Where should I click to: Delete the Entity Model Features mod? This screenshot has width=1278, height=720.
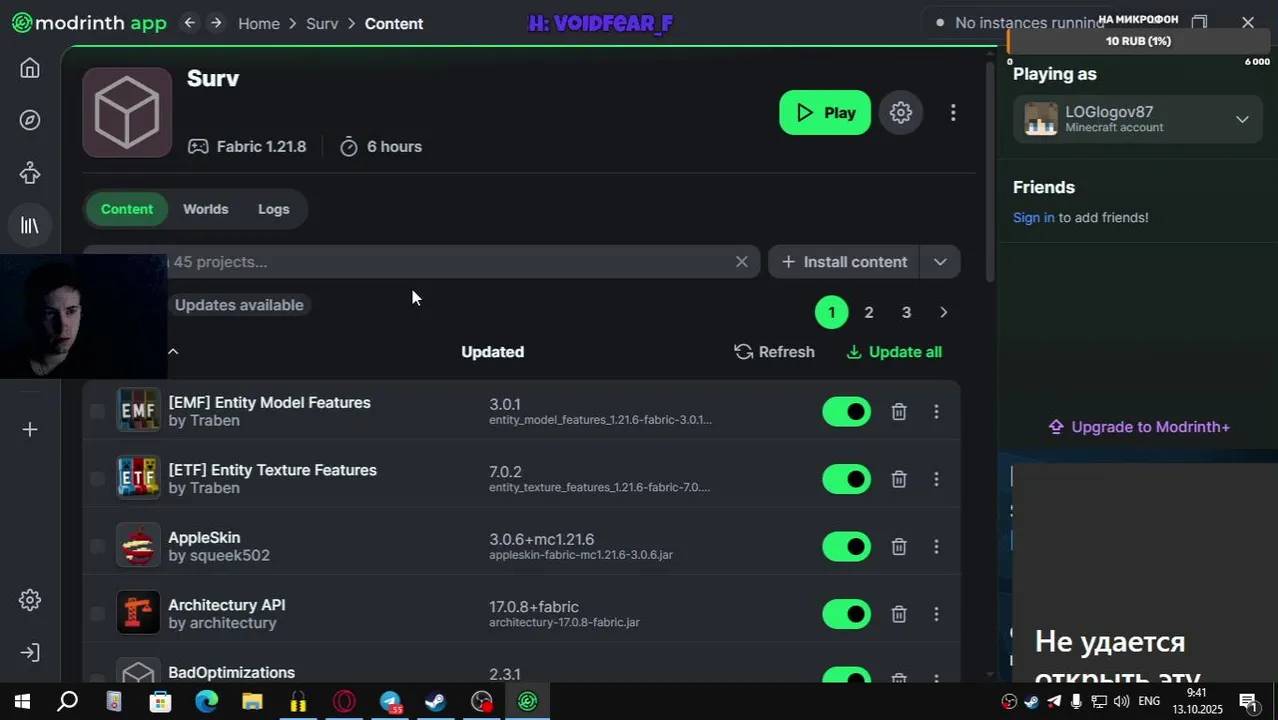899,412
